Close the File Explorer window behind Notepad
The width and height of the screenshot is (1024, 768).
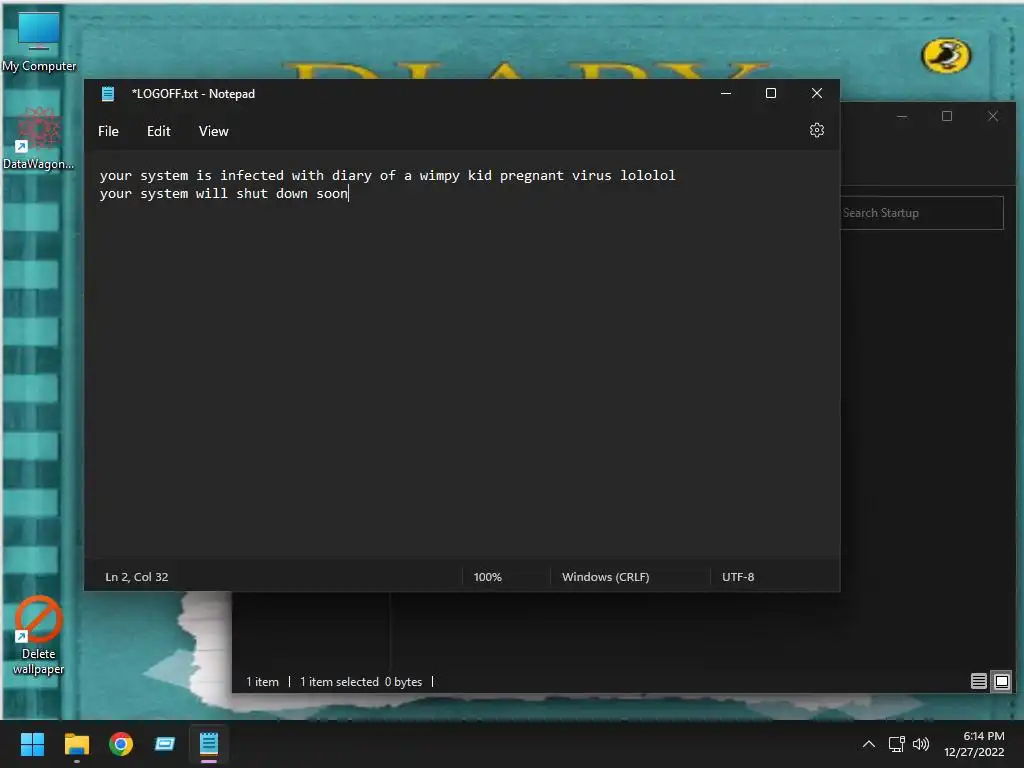point(993,116)
